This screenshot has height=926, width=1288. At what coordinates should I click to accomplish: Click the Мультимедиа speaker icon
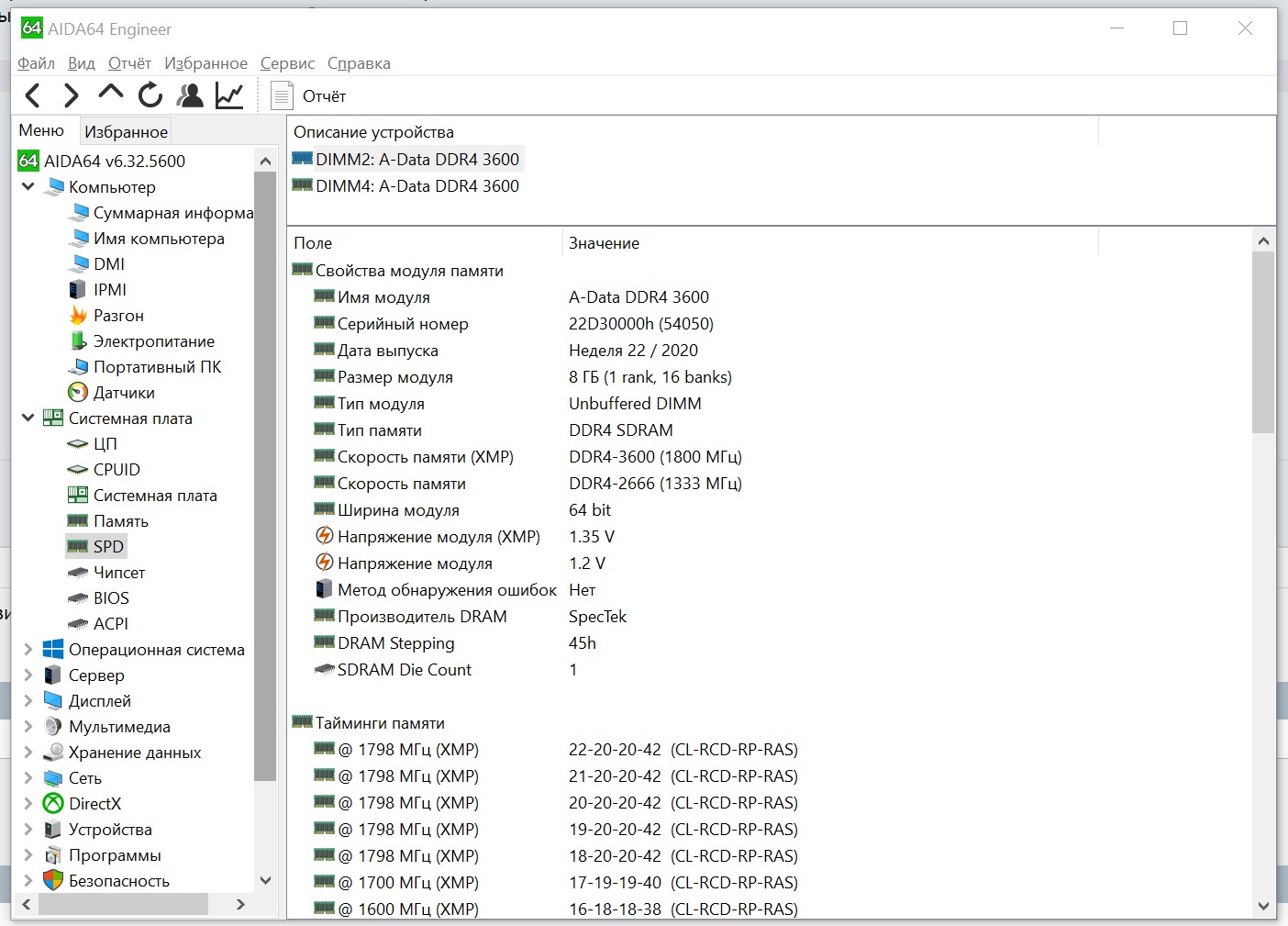click(53, 726)
